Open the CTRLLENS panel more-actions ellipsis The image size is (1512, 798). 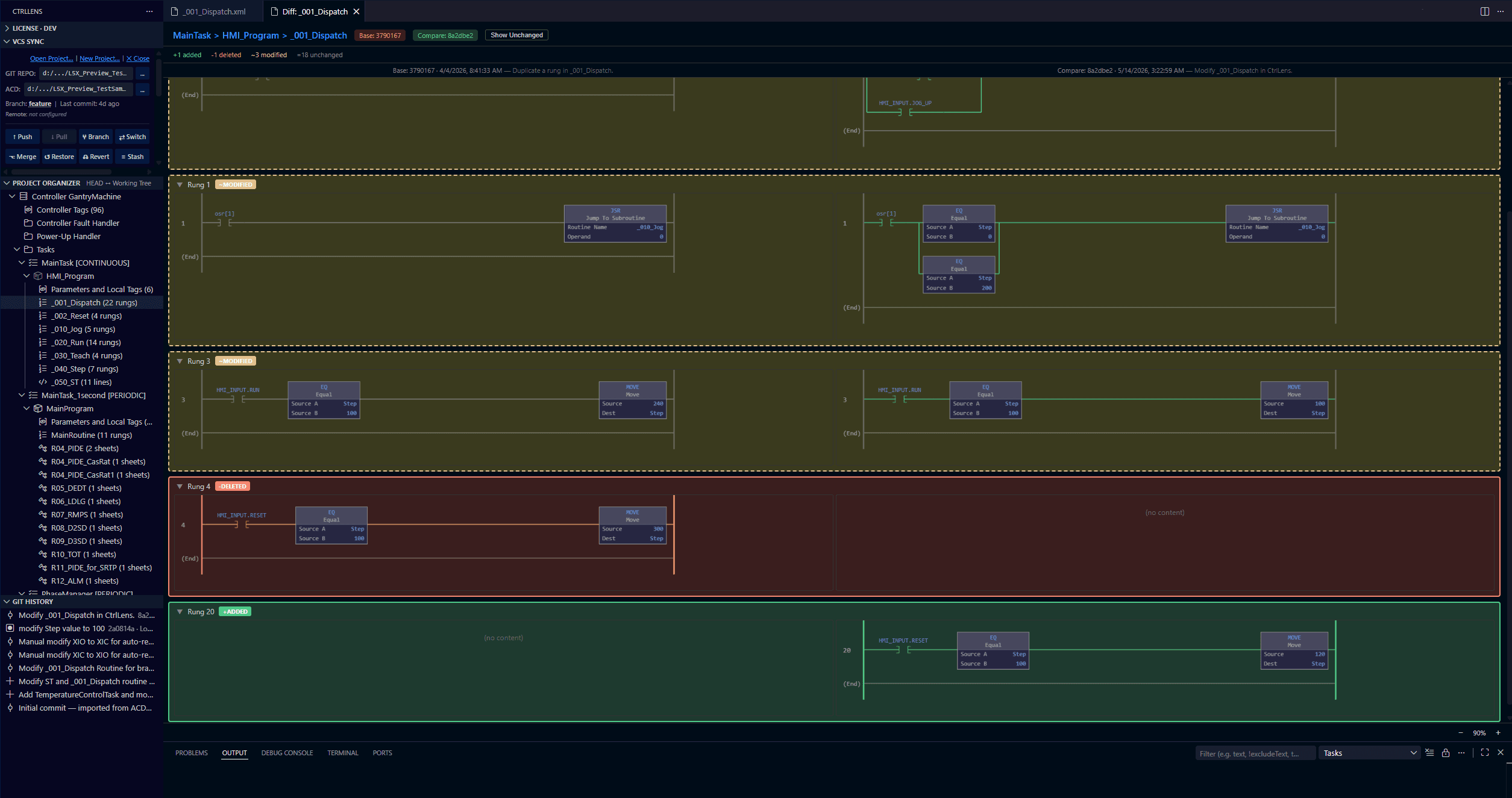149,11
